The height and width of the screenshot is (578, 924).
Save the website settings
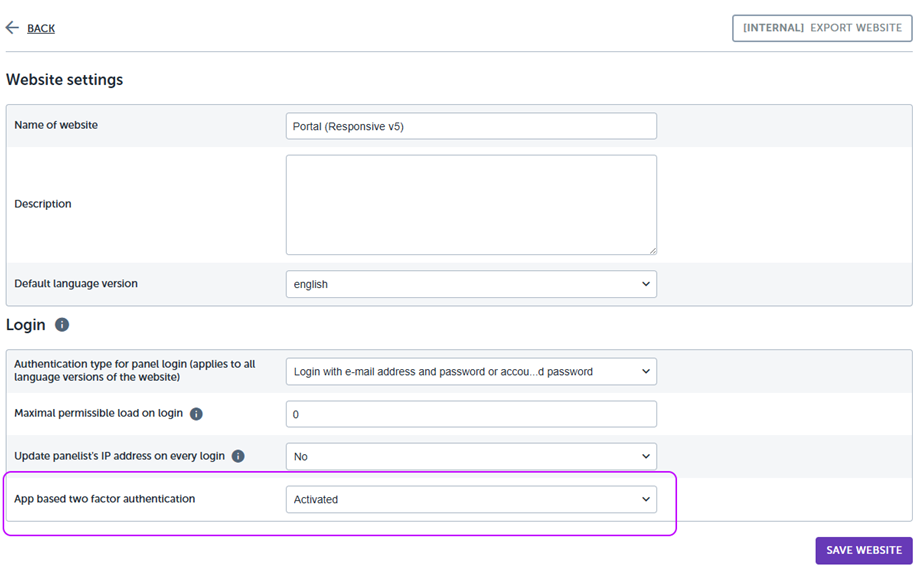coord(864,550)
